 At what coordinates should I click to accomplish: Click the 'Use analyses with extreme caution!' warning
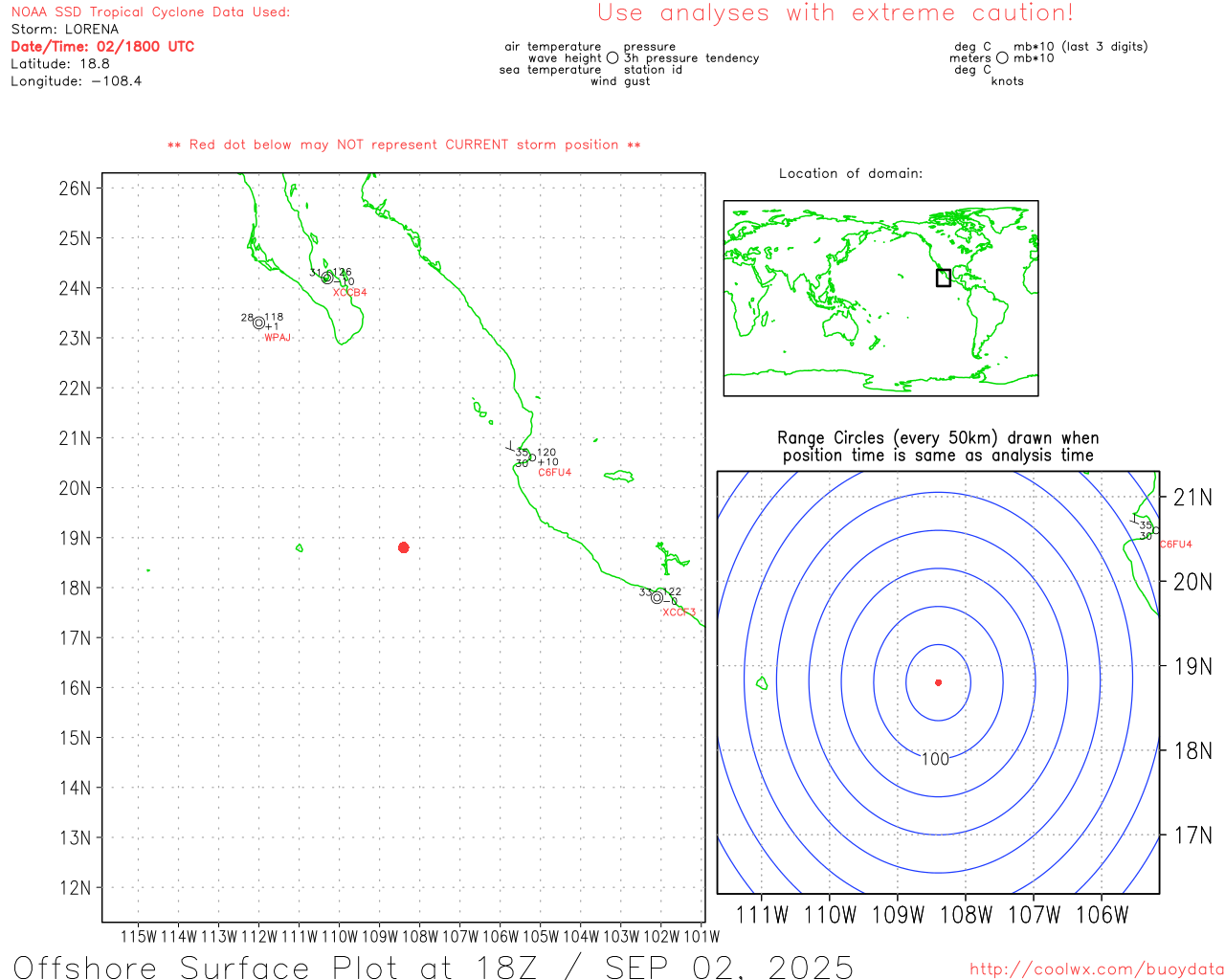[x=835, y=13]
